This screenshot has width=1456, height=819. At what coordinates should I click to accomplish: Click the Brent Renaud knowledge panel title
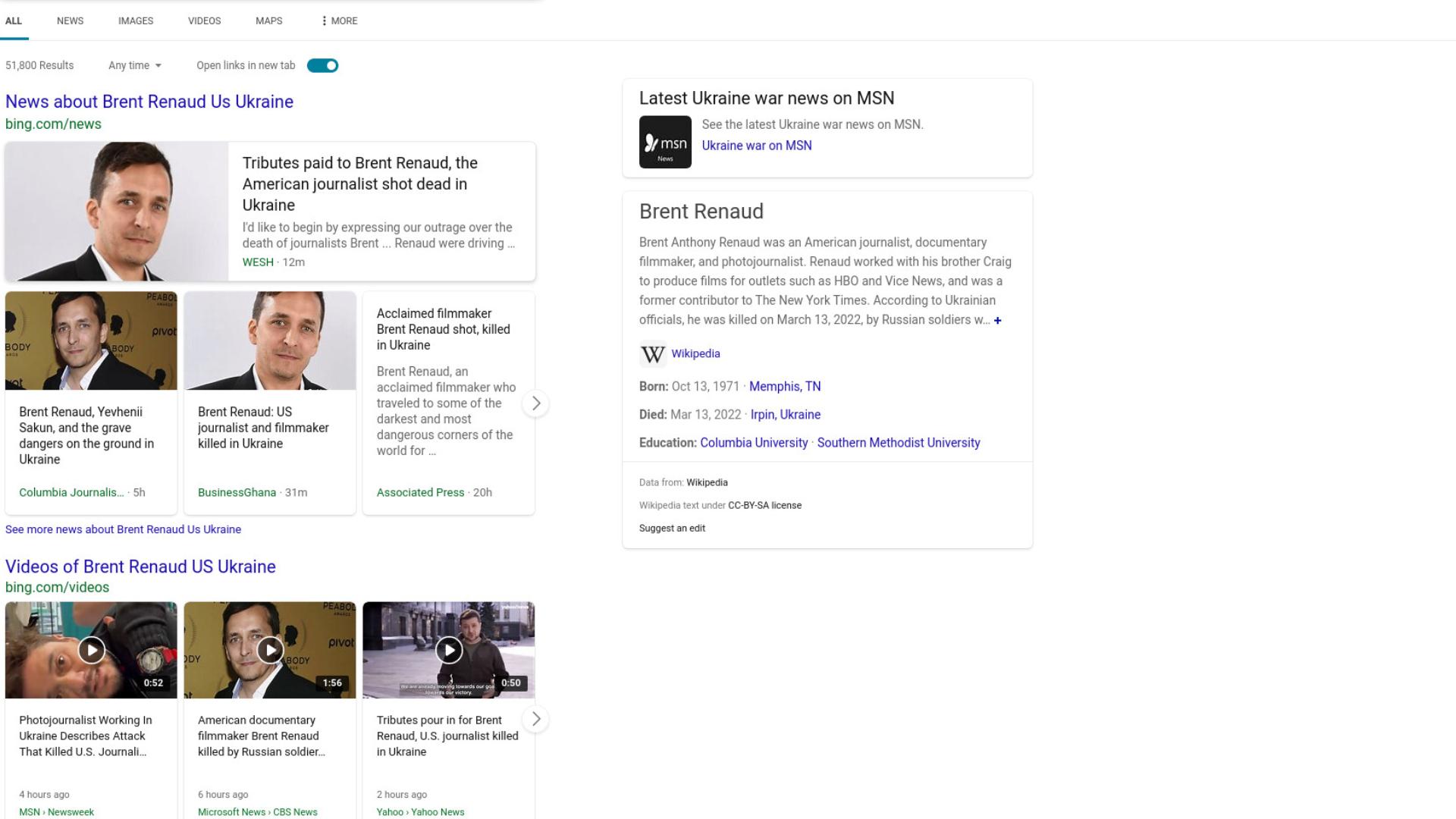(701, 212)
